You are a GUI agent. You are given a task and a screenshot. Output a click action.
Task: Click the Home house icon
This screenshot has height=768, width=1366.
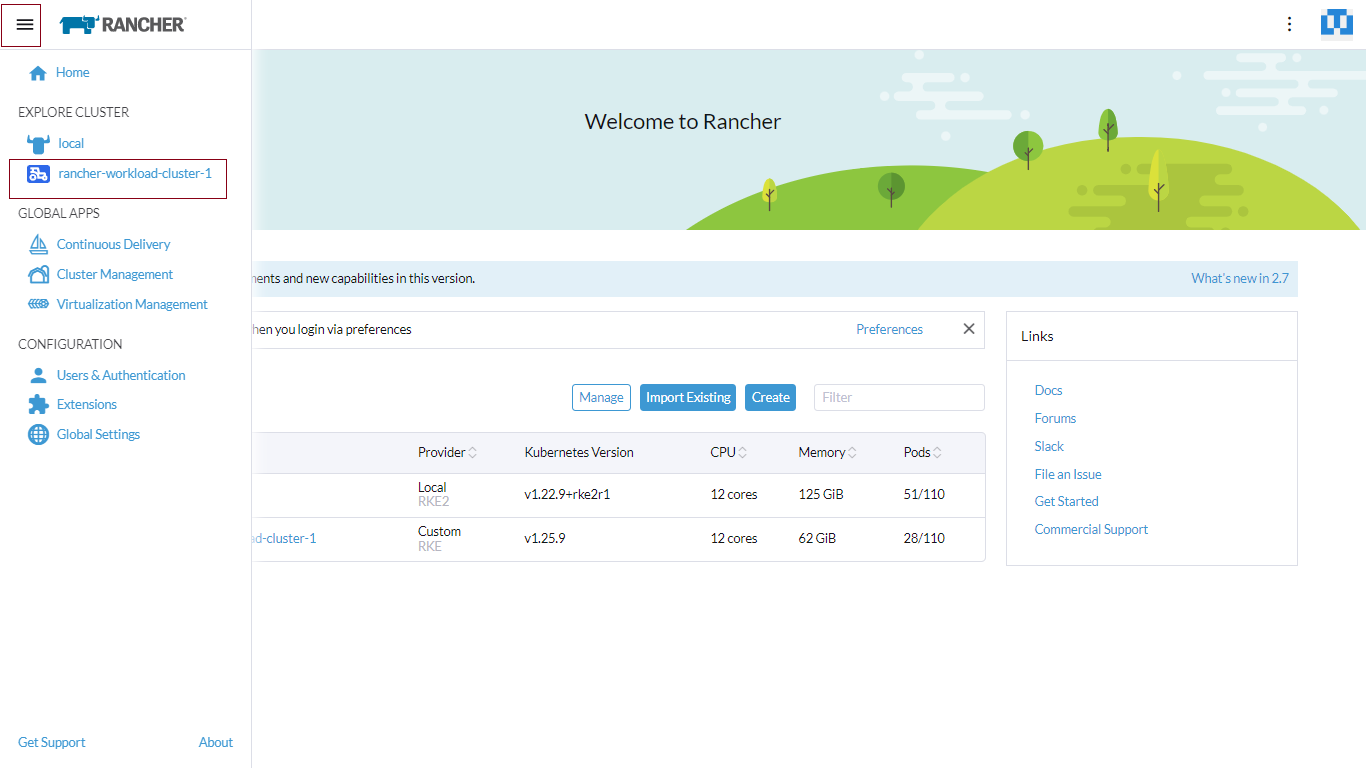pos(38,73)
